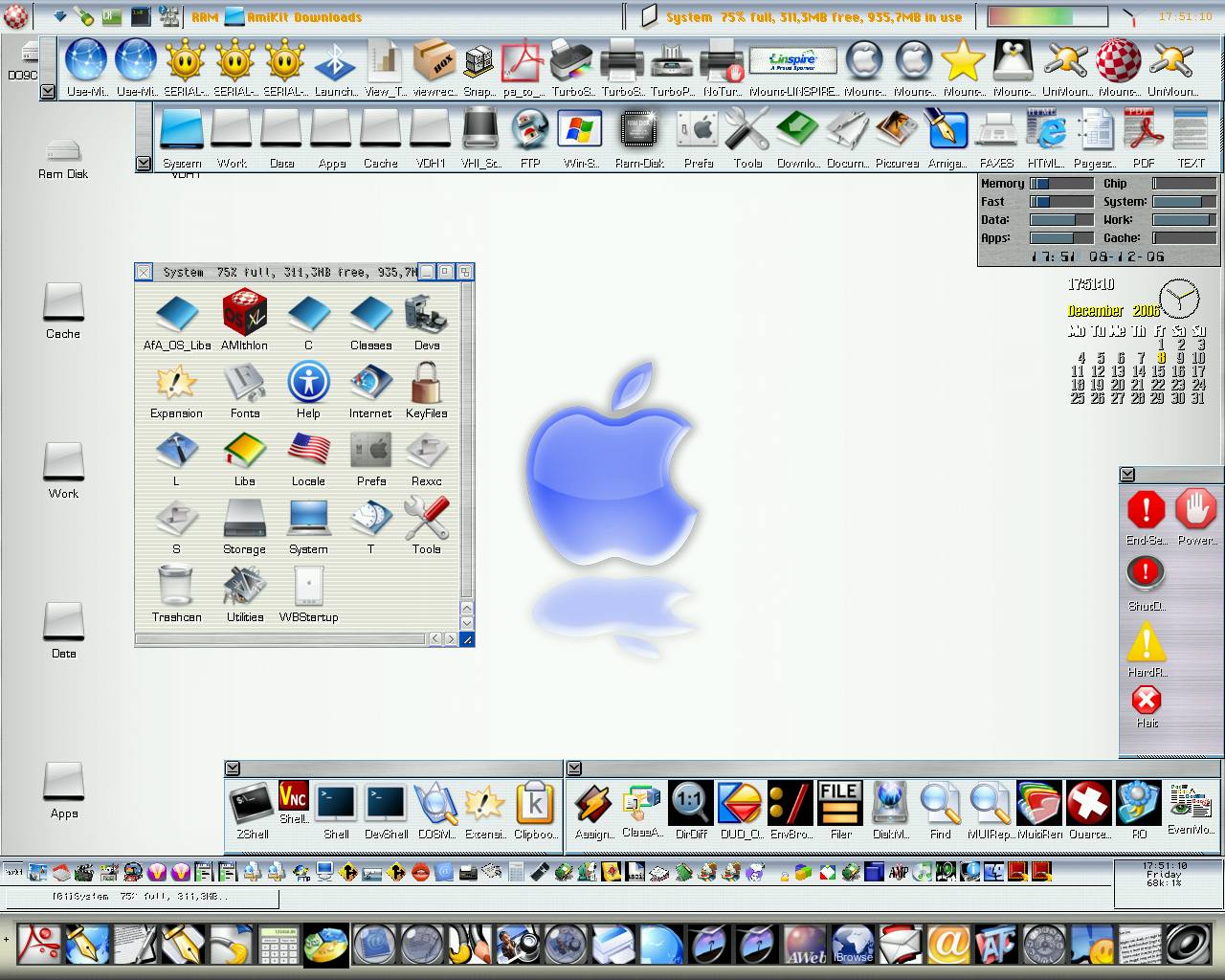Select the System taskbar entry

click(x=143, y=898)
